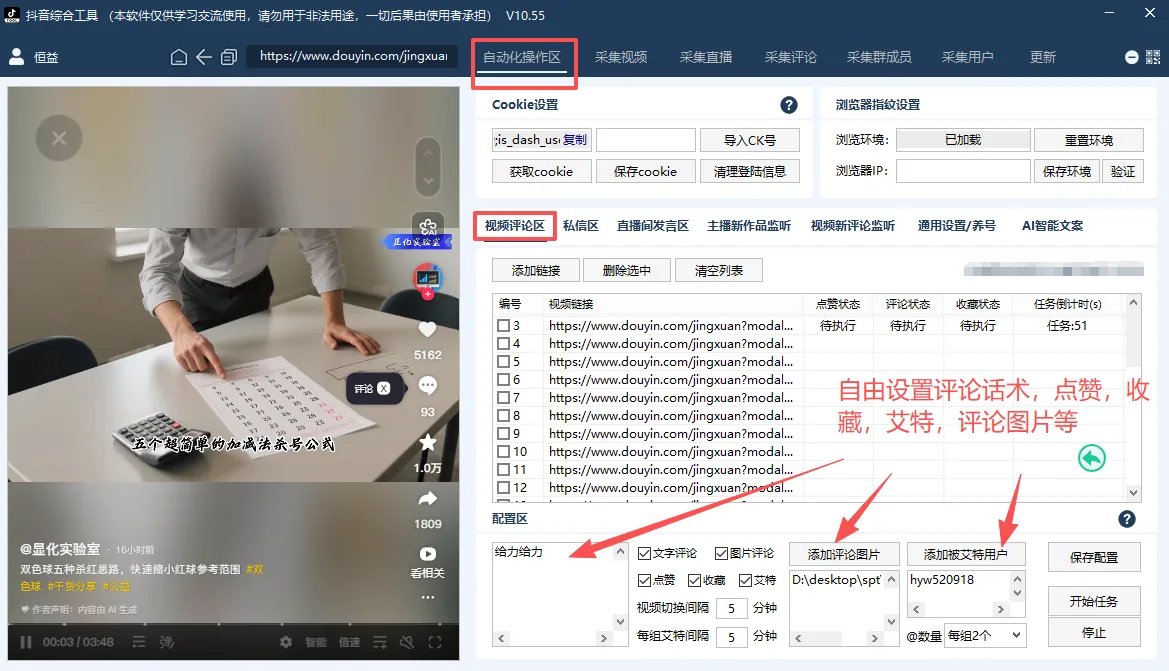Go back using the left arrow icon

tap(204, 57)
